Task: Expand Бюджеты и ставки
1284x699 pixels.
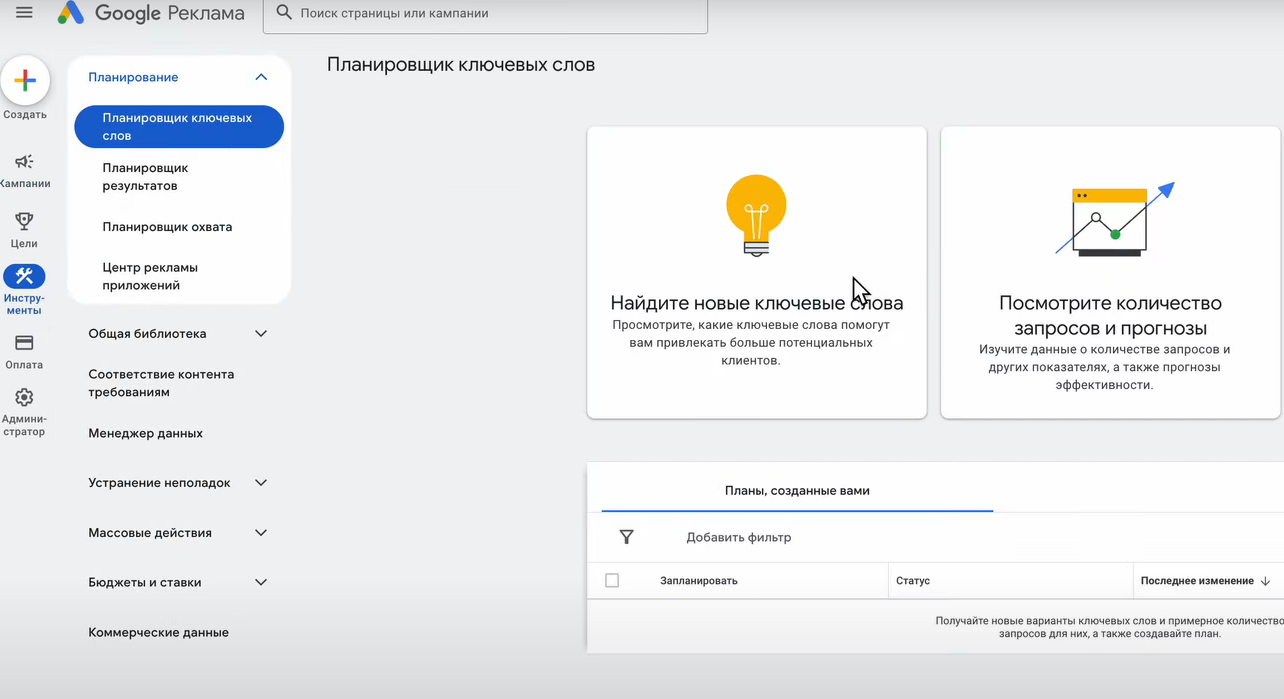Action: tap(260, 582)
